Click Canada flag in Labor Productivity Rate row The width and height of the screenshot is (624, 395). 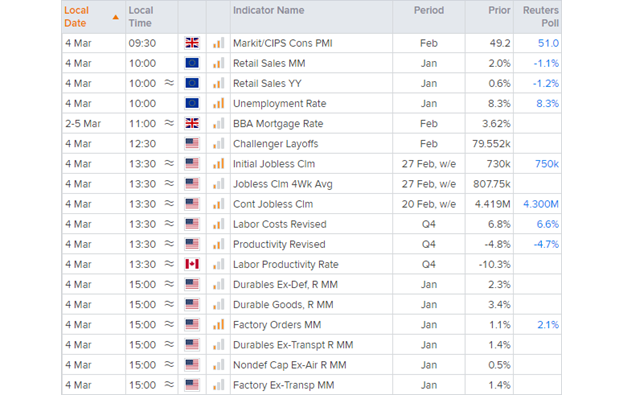pos(192,264)
